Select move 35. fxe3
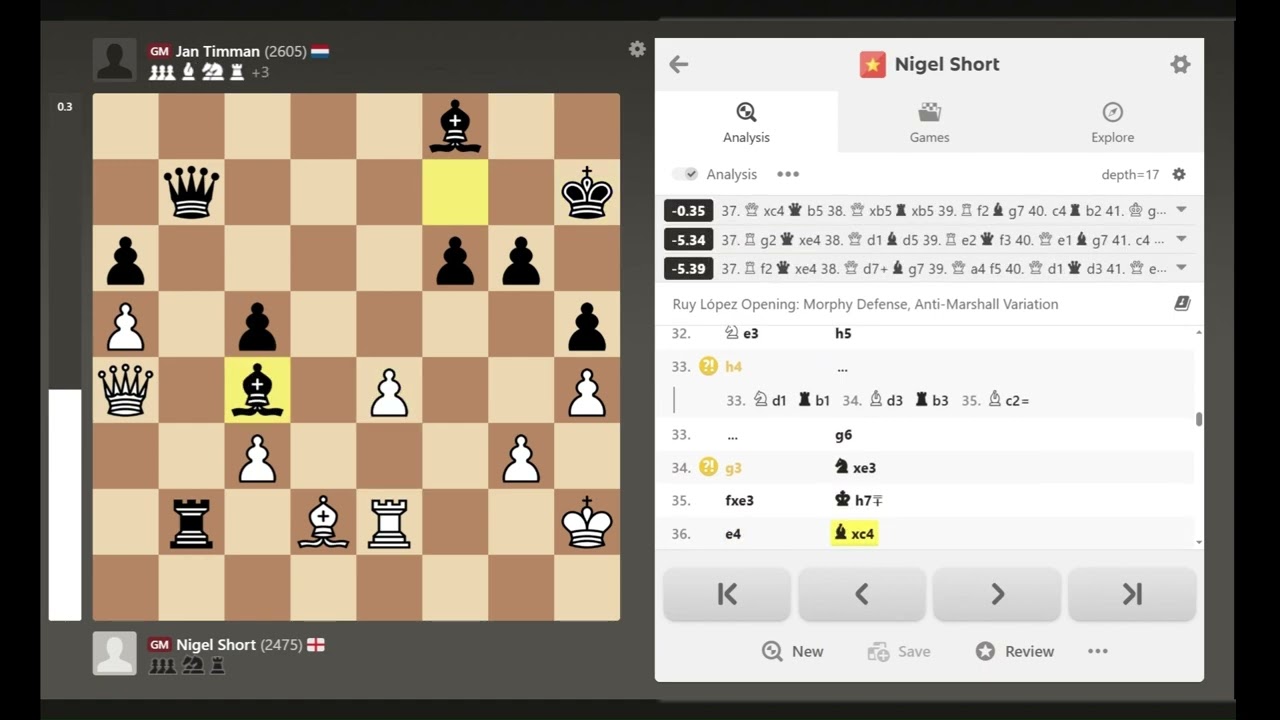This screenshot has height=720, width=1280. tap(740, 501)
